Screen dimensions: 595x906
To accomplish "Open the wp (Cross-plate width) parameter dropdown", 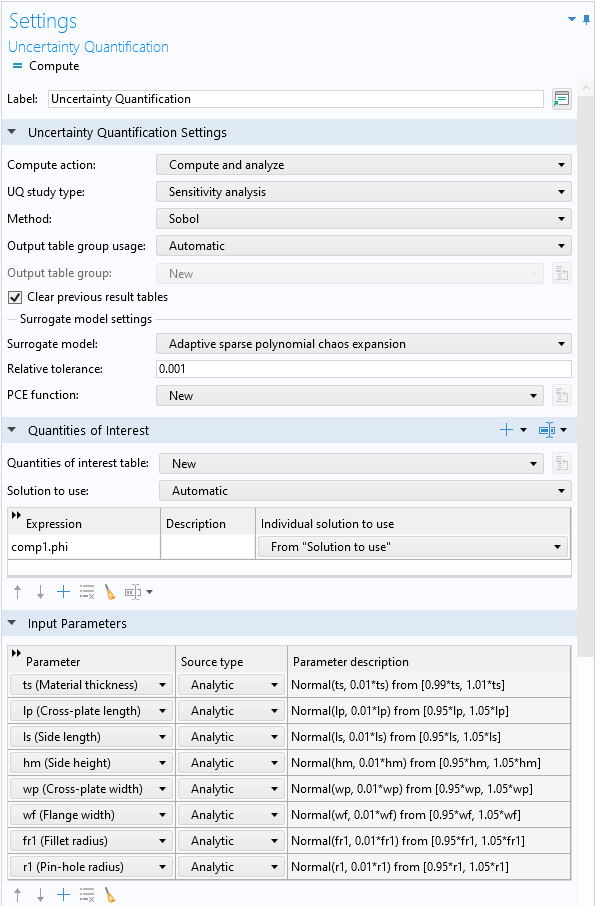I will point(91,789).
